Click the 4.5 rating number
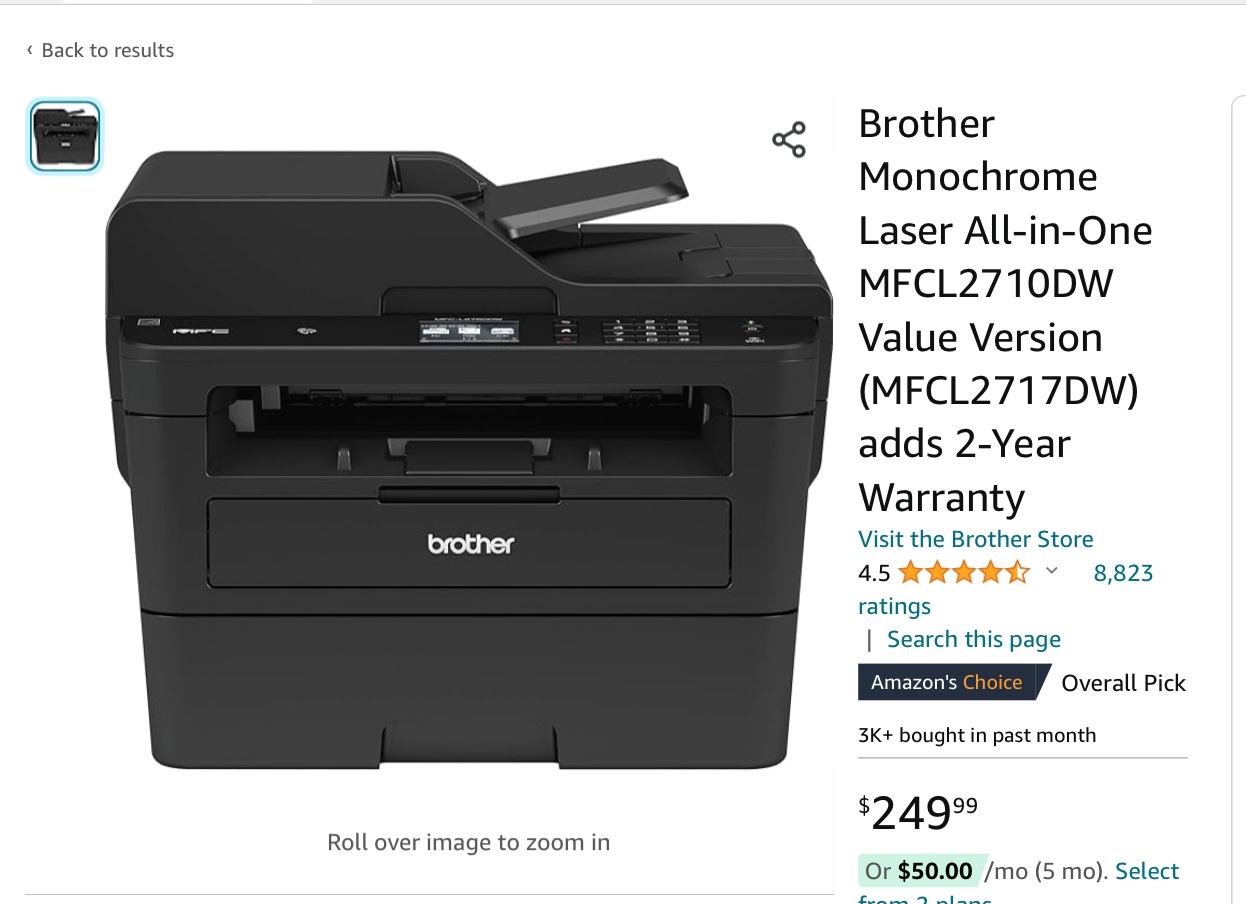The width and height of the screenshot is (1246, 904). coord(874,573)
